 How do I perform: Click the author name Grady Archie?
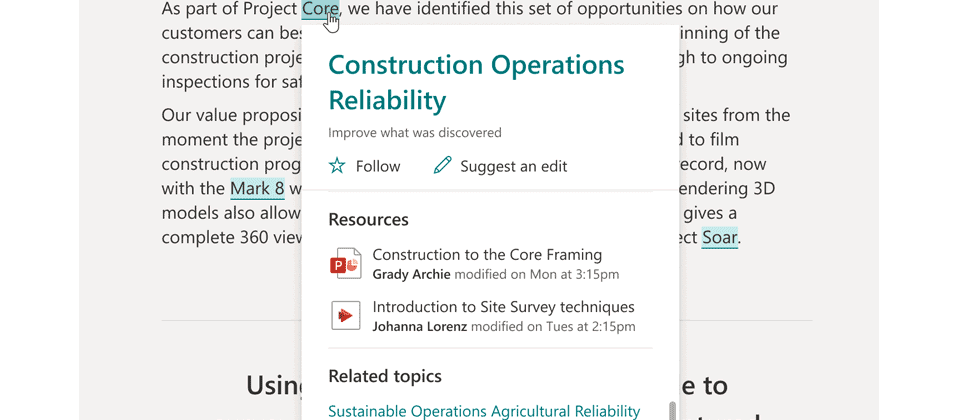411,274
